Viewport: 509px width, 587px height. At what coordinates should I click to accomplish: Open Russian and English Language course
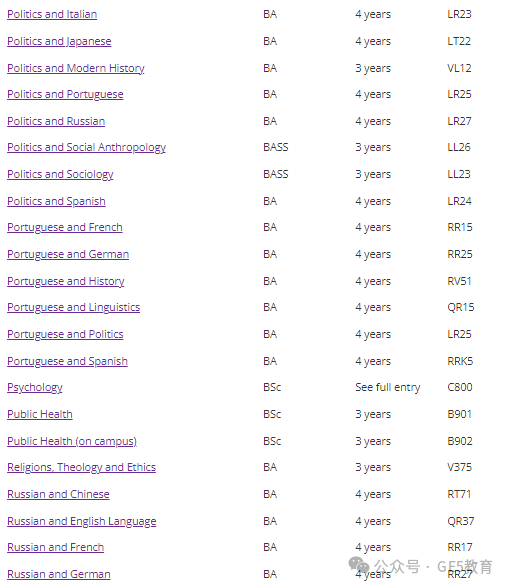(82, 522)
